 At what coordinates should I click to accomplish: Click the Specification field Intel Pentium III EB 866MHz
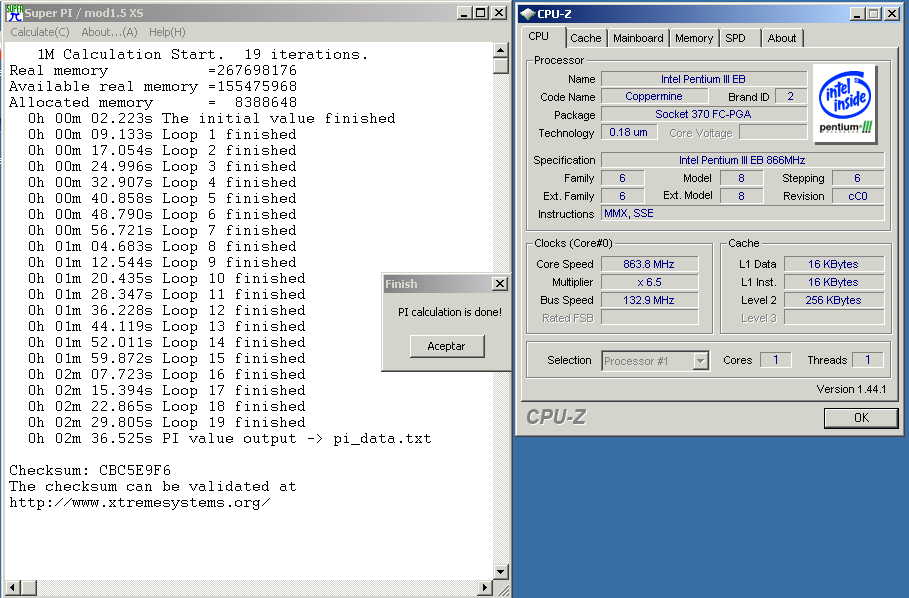point(743,160)
